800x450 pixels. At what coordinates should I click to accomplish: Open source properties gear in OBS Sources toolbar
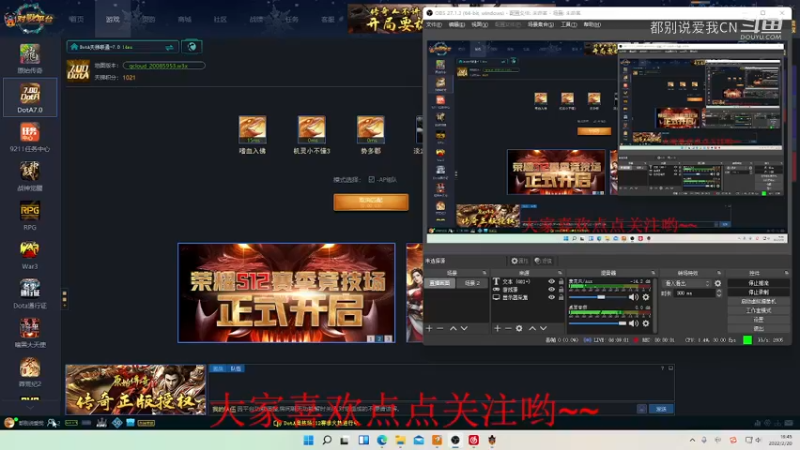point(519,329)
